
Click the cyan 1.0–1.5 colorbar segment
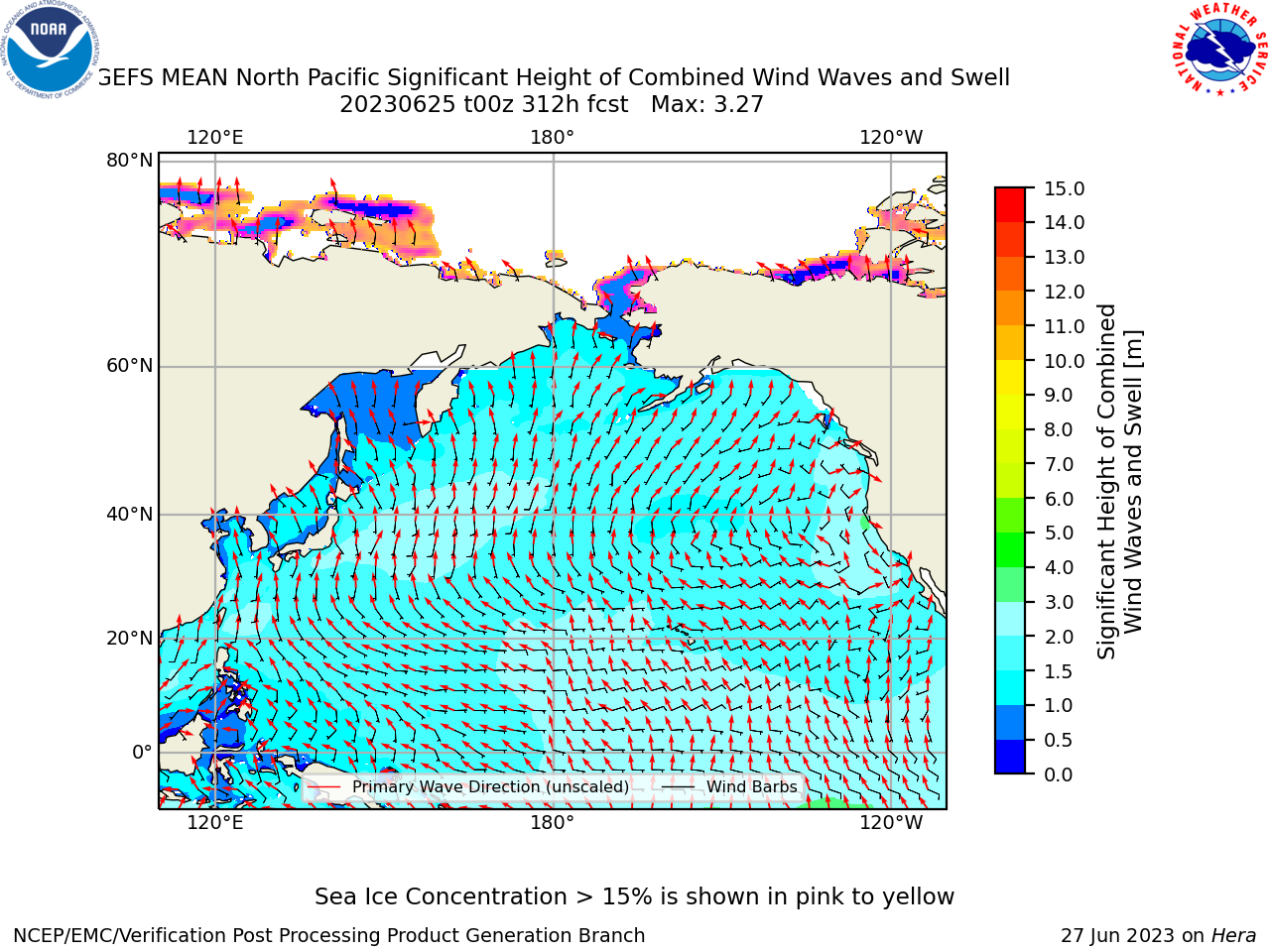1010,687
